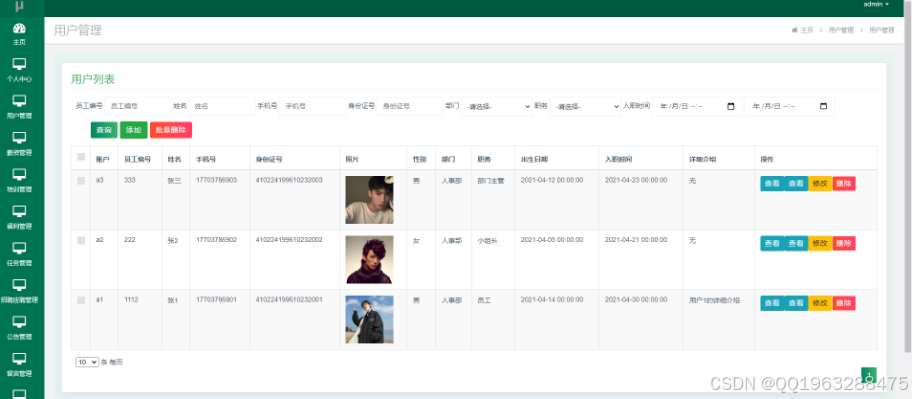Open 留言管理 in the sidebar
This screenshot has height=399, width=912.
19,365
